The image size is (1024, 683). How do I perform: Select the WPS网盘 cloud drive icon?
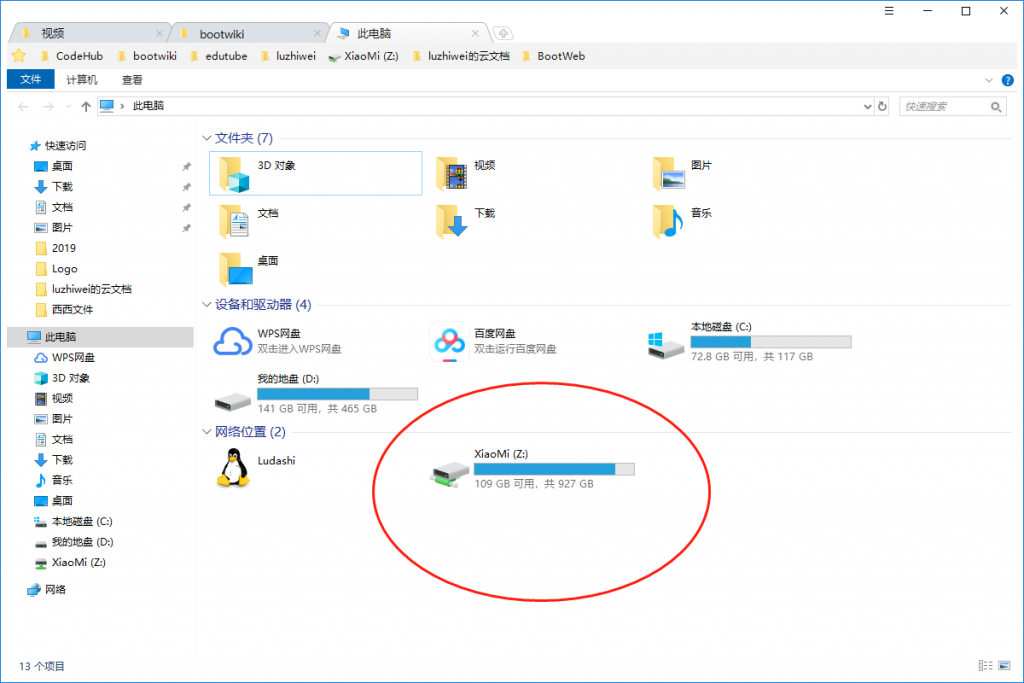(x=232, y=341)
